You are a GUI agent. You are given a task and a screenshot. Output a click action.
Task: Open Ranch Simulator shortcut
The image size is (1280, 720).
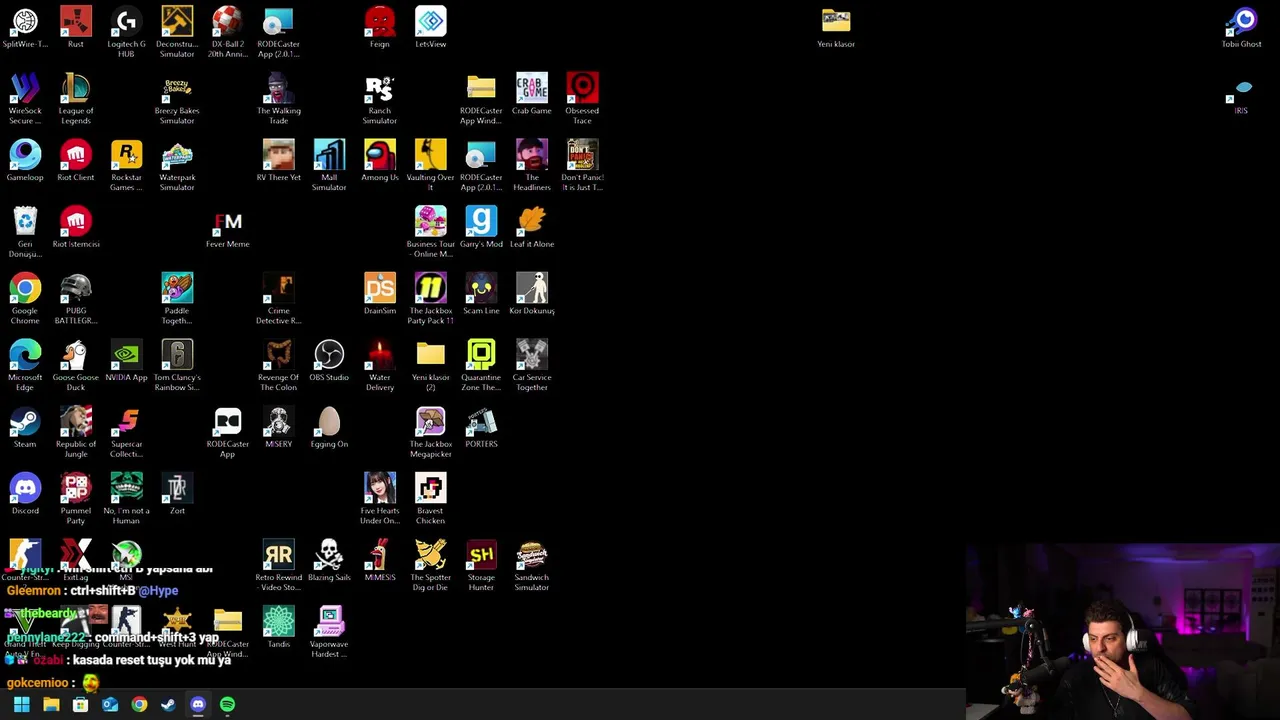click(380, 98)
